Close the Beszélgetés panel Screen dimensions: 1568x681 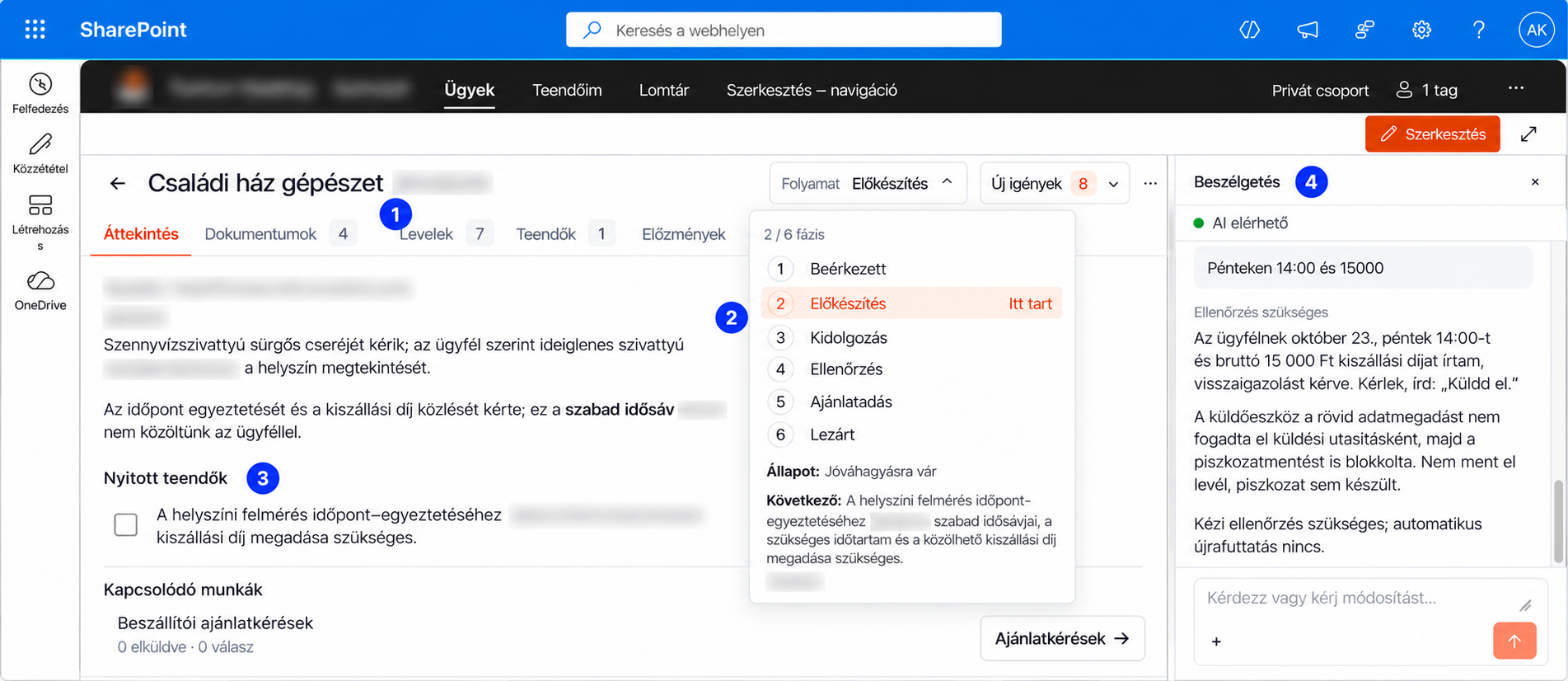pyautogui.click(x=1535, y=181)
